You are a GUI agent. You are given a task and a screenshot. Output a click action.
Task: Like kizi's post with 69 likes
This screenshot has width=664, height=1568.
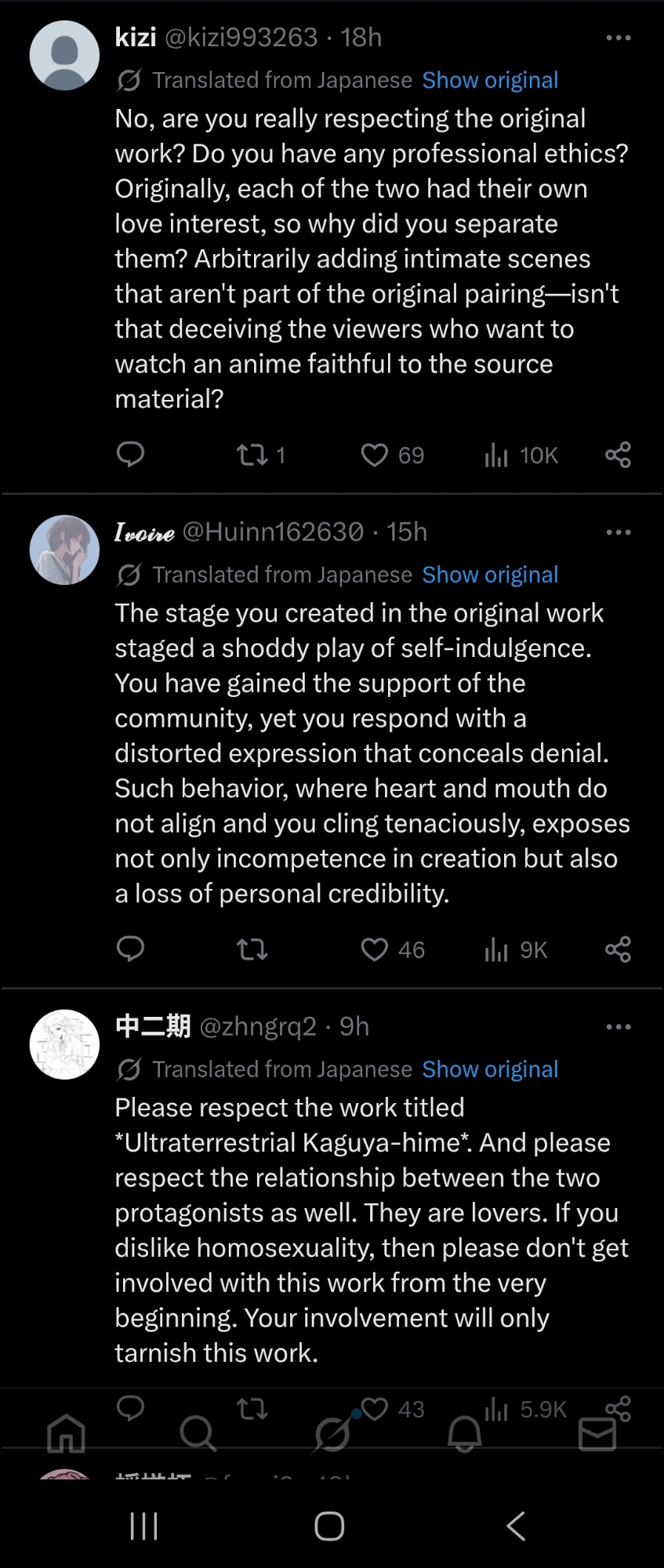[375, 455]
